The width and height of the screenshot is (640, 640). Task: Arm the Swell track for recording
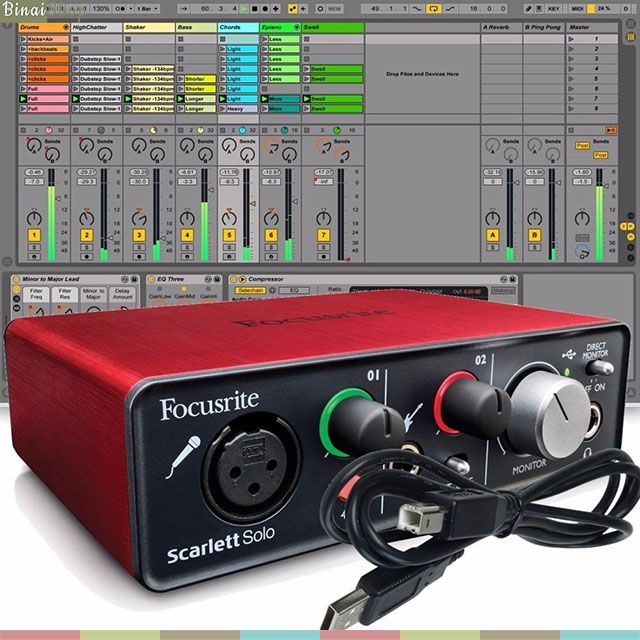(x=324, y=257)
